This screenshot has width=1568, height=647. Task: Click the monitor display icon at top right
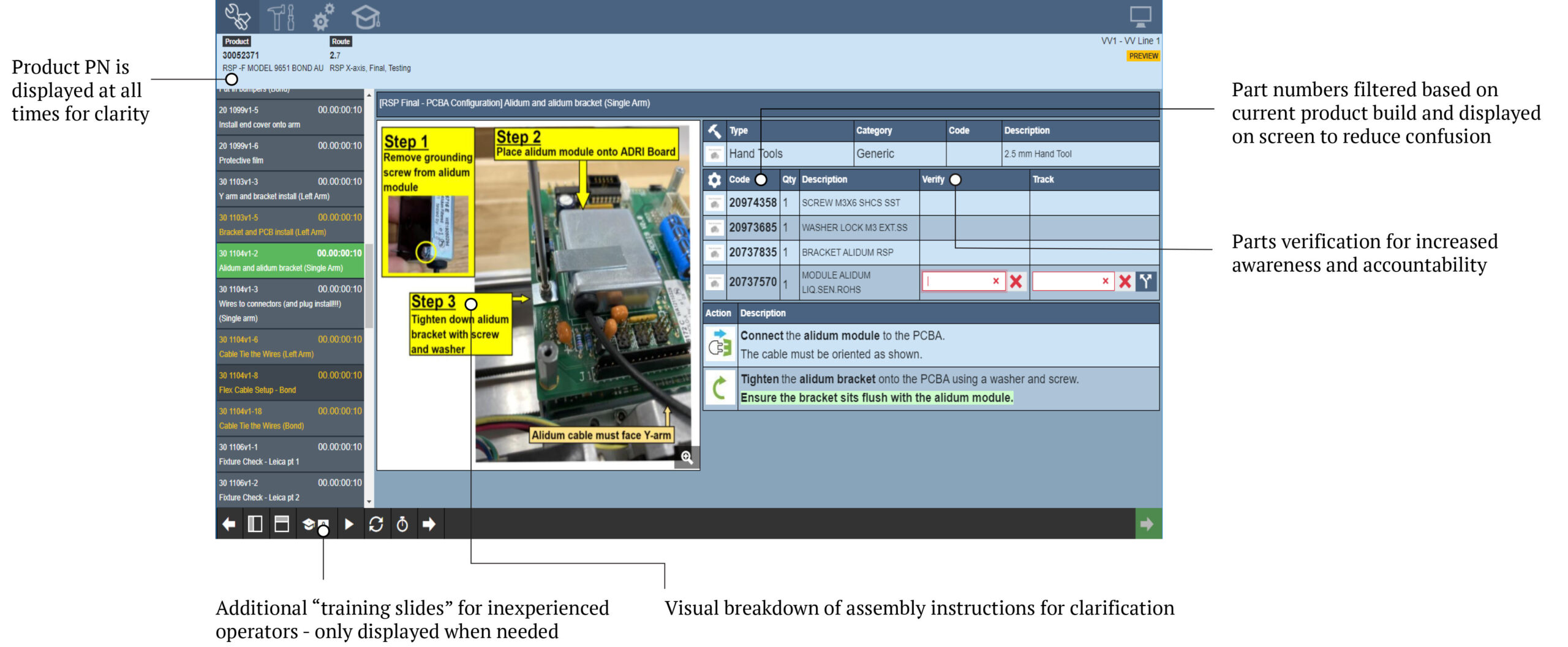pyautogui.click(x=1140, y=17)
